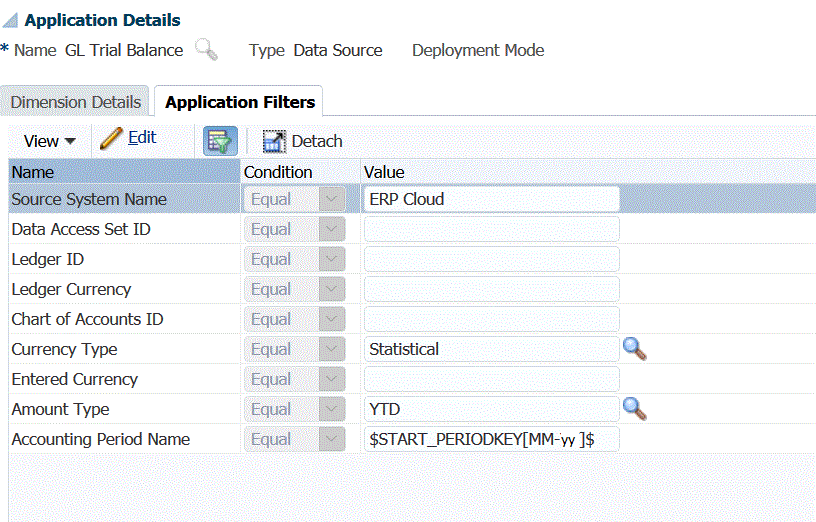Click the Edit pencil icon
Image resolution: width=816 pixels, height=522 pixels.
[x=112, y=138]
